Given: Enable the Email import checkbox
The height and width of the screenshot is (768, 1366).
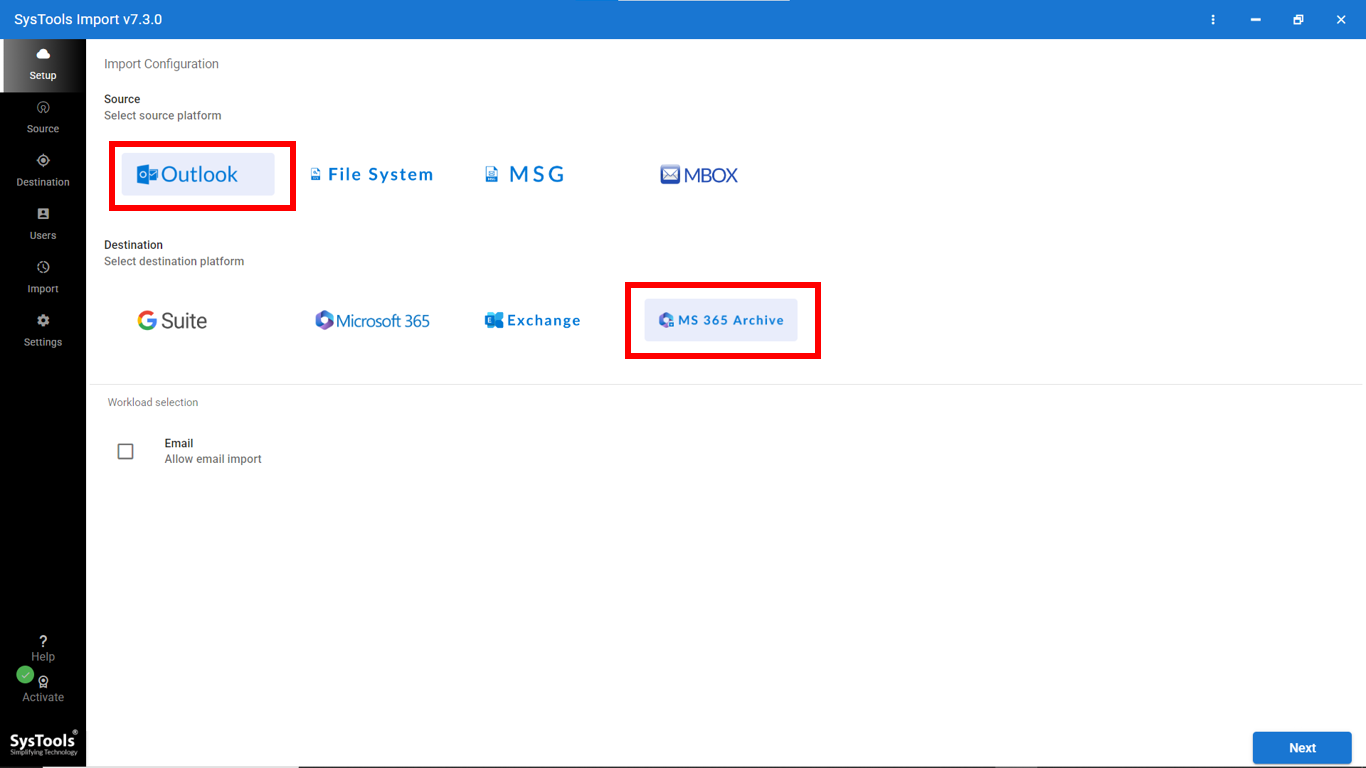Looking at the screenshot, I should click(125, 451).
